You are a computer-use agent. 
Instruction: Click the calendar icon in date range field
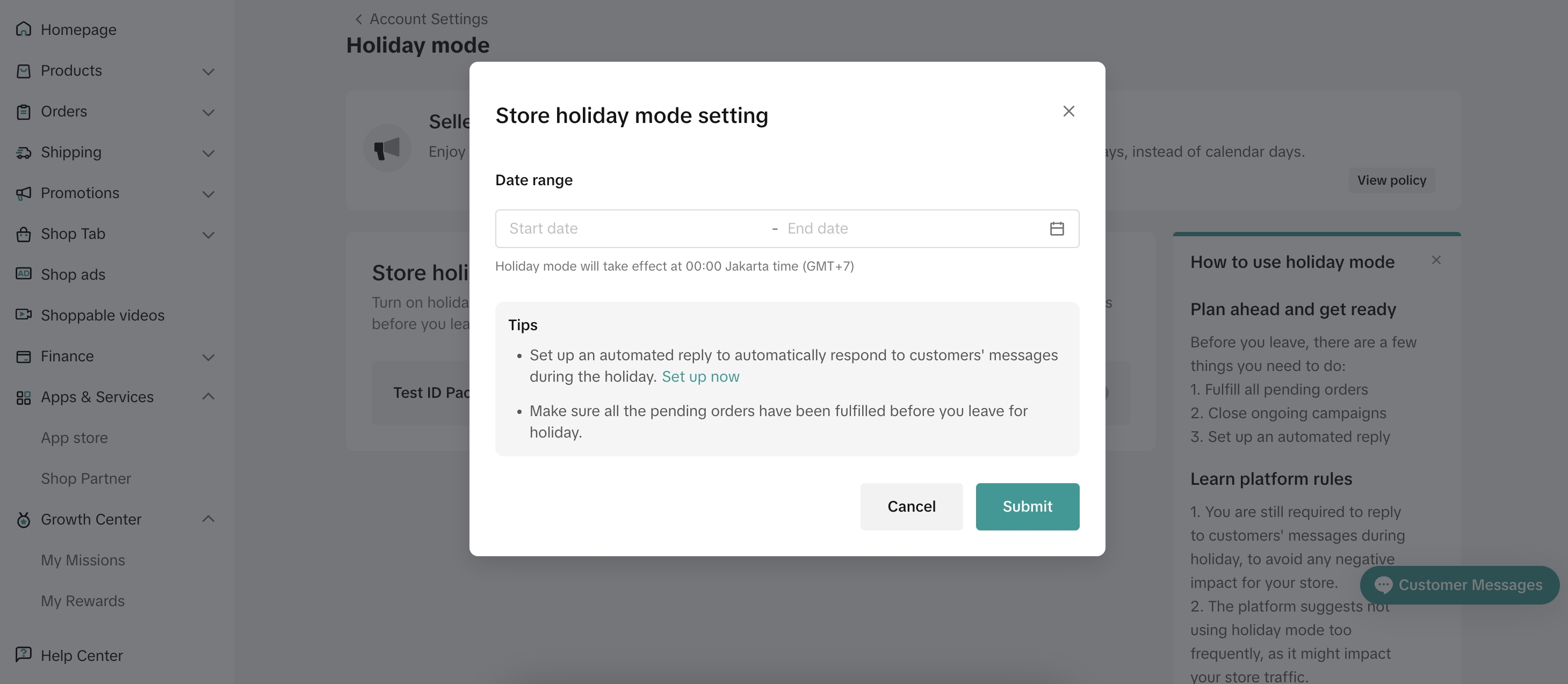click(x=1057, y=229)
